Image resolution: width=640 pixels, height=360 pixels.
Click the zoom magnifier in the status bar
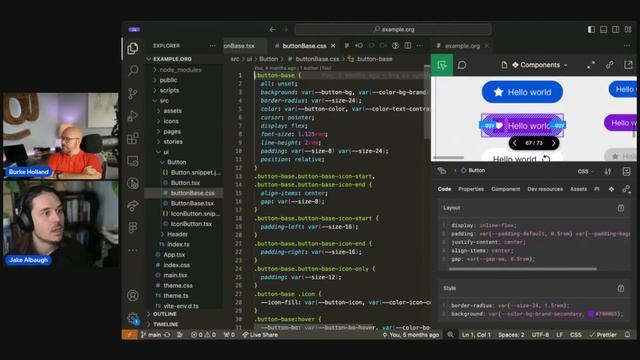pyautogui.click(x=450, y=335)
